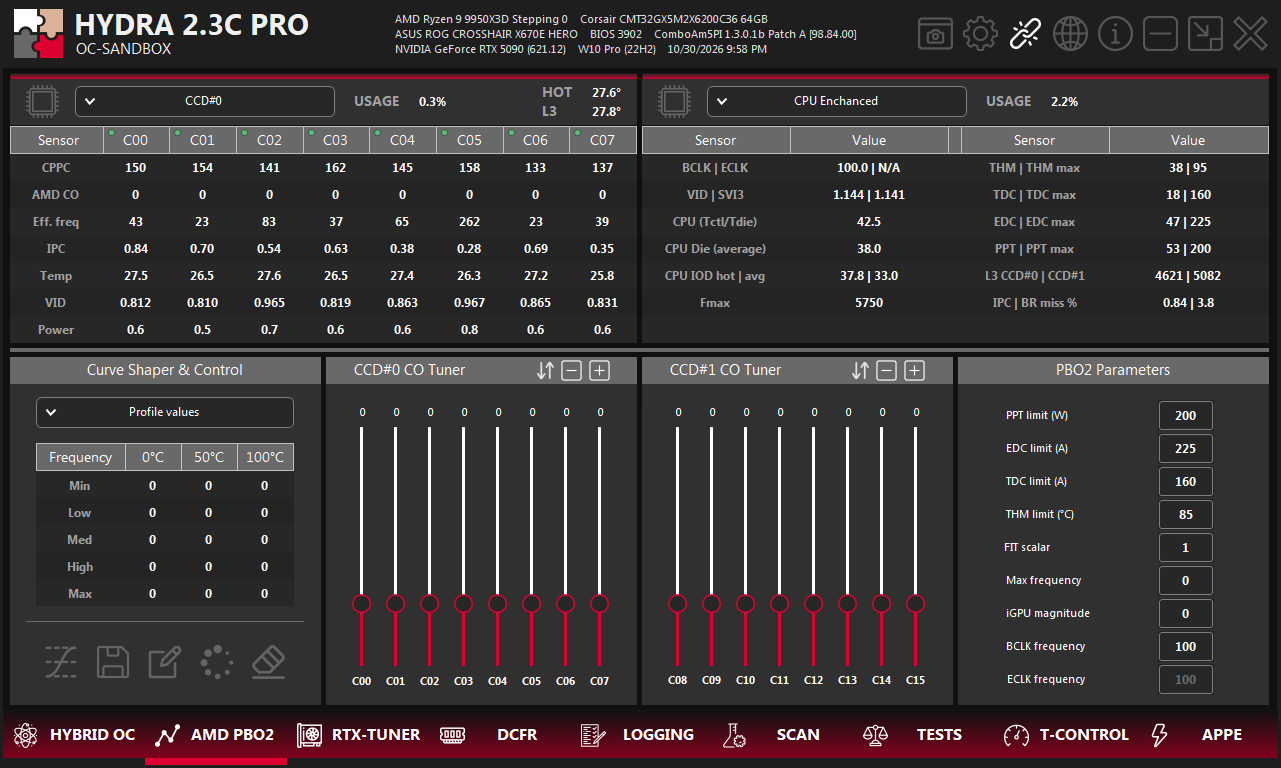Click the curve shaper graph icon
The image size is (1281, 768).
pos(61,661)
